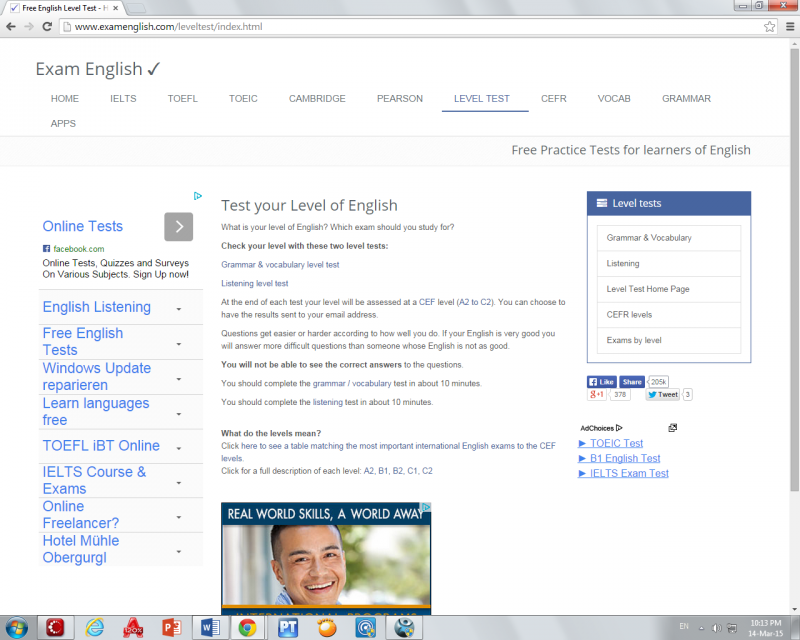The image size is (800, 640).
Task: Reload the page with the refresh icon
Action: click(47, 26)
